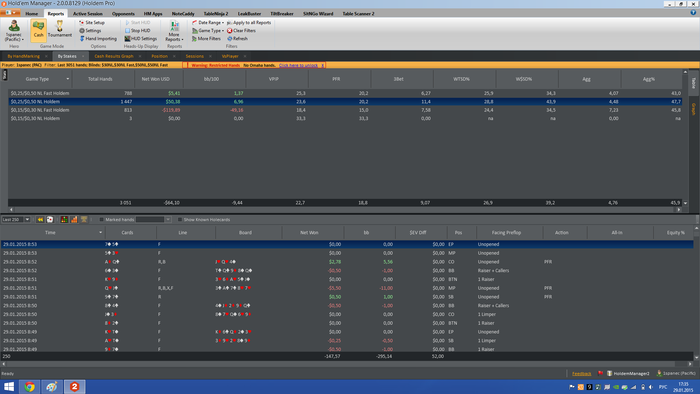
Task: Expand Game Type column header arrow
Action: pyautogui.click(x=67, y=79)
